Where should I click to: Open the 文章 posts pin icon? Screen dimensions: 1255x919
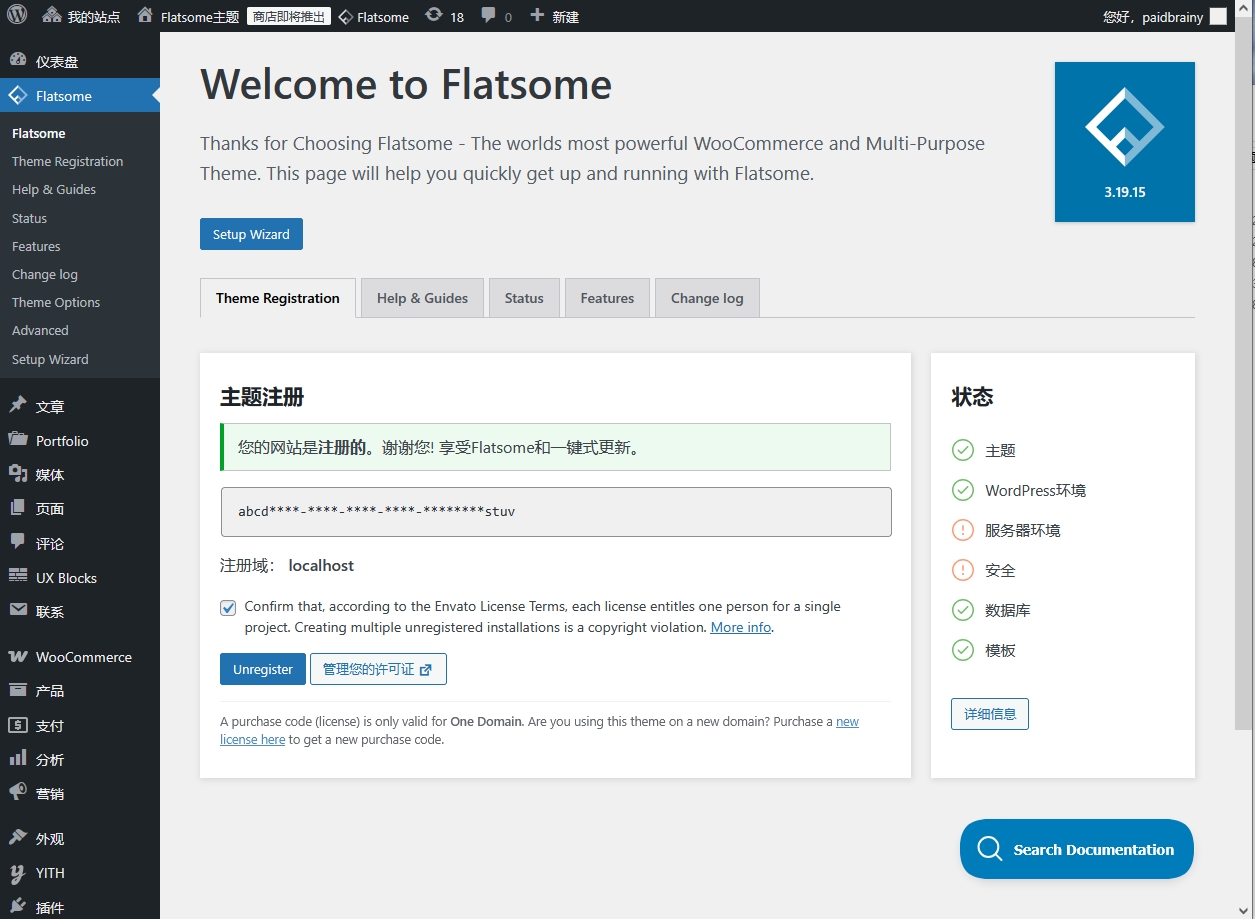pos(18,406)
